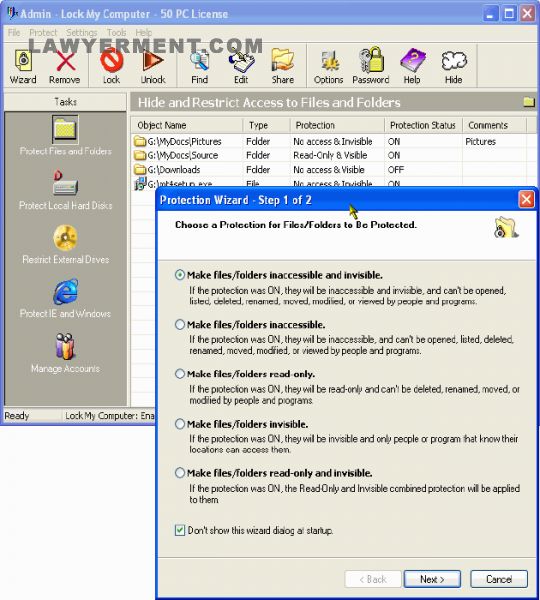Open the Settings menu

(82, 33)
